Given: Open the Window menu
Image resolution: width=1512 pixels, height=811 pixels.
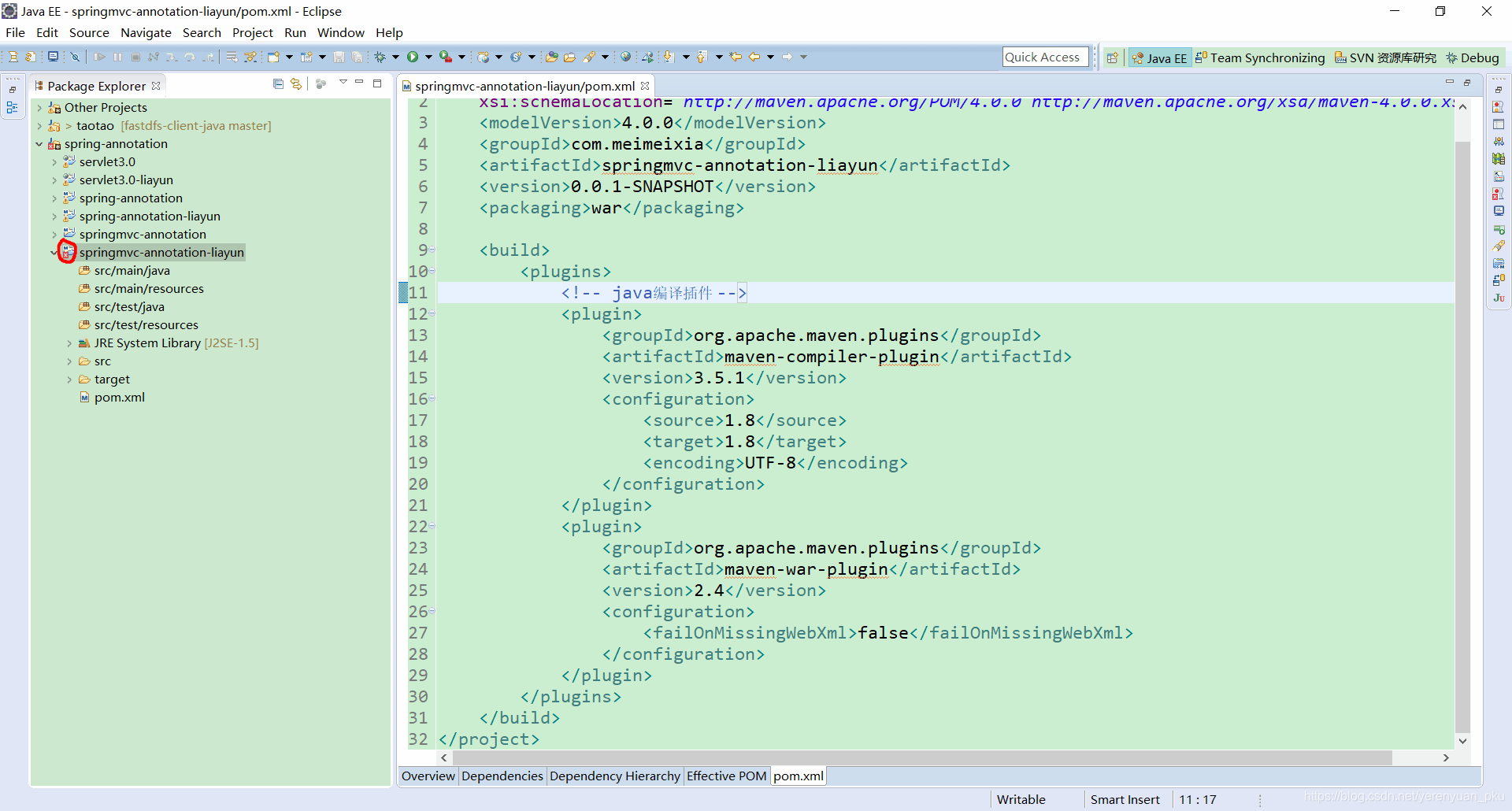Looking at the screenshot, I should tap(340, 32).
